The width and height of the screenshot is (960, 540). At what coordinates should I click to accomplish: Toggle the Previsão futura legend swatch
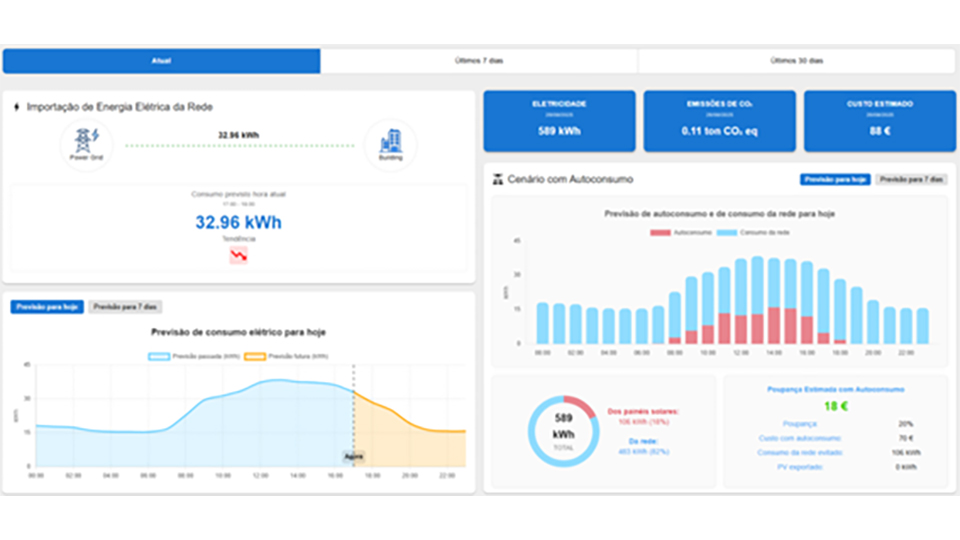tap(254, 356)
